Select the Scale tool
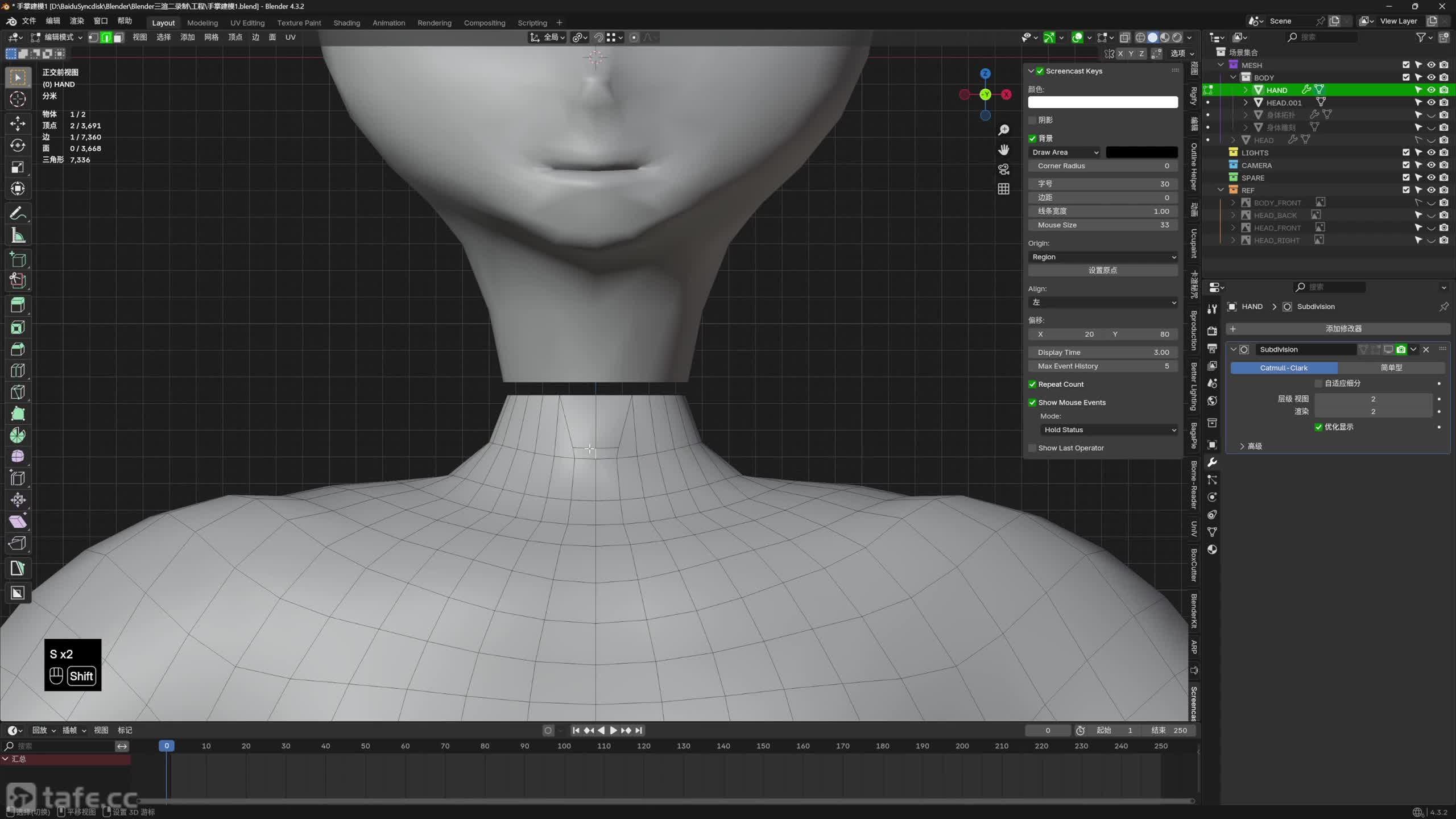Image resolution: width=1456 pixels, height=819 pixels. pyautogui.click(x=18, y=167)
